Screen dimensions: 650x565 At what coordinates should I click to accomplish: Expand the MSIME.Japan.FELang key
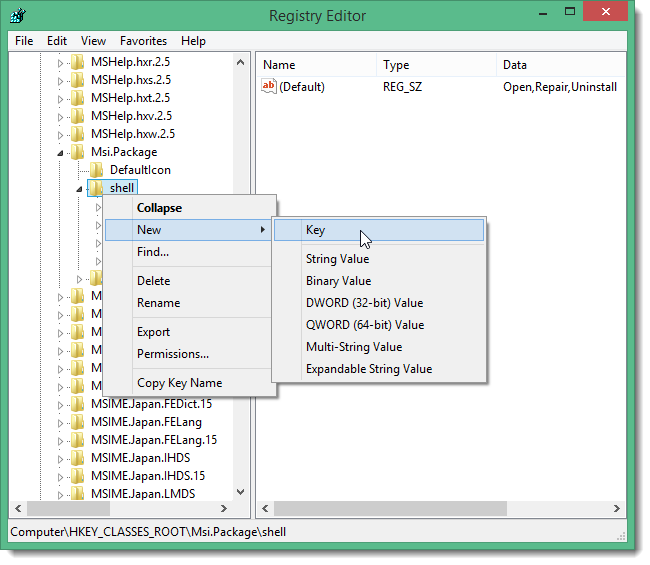[x=60, y=423]
